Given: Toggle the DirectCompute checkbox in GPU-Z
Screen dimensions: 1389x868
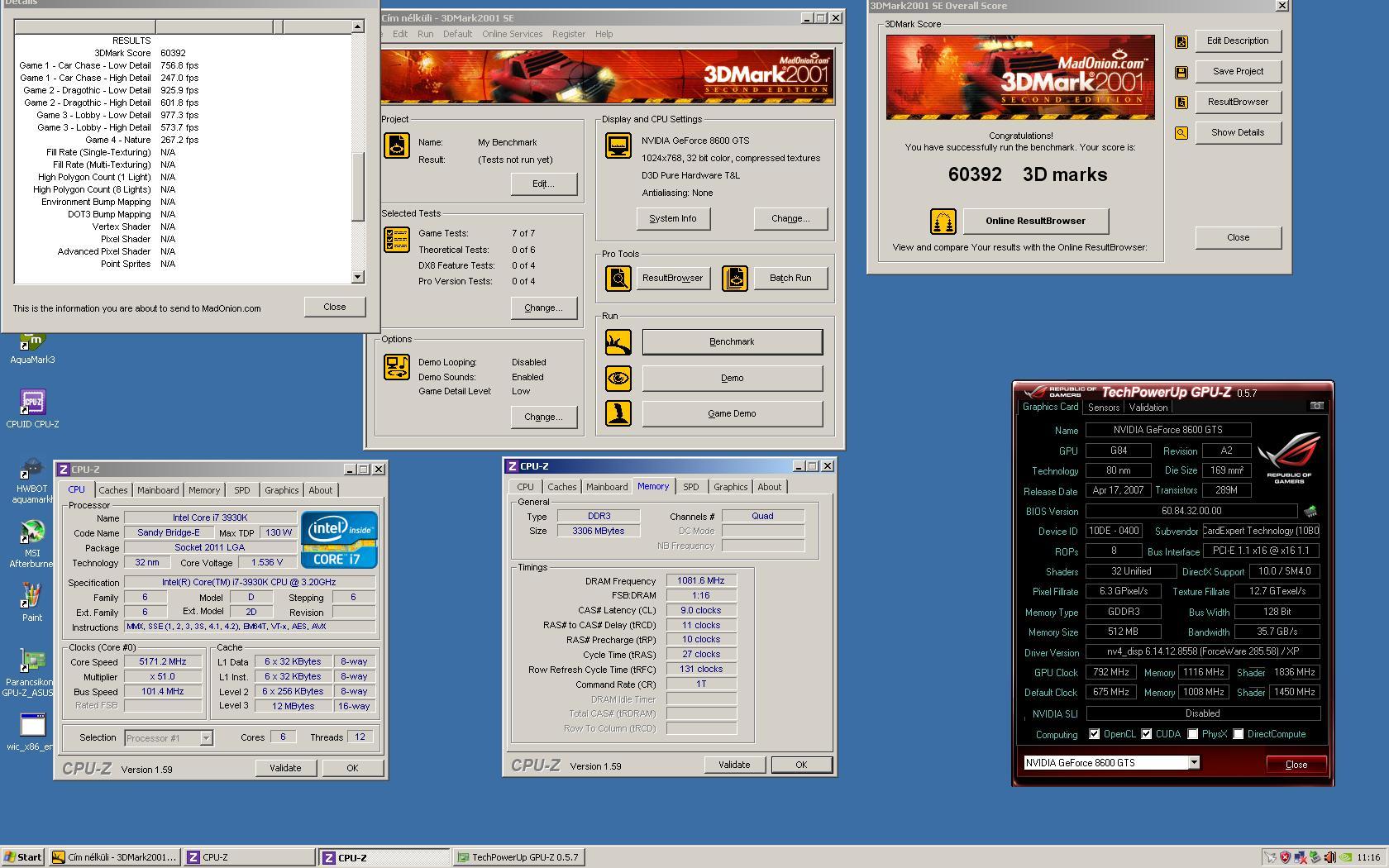Looking at the screenshot, I should tap(1239, 734).
